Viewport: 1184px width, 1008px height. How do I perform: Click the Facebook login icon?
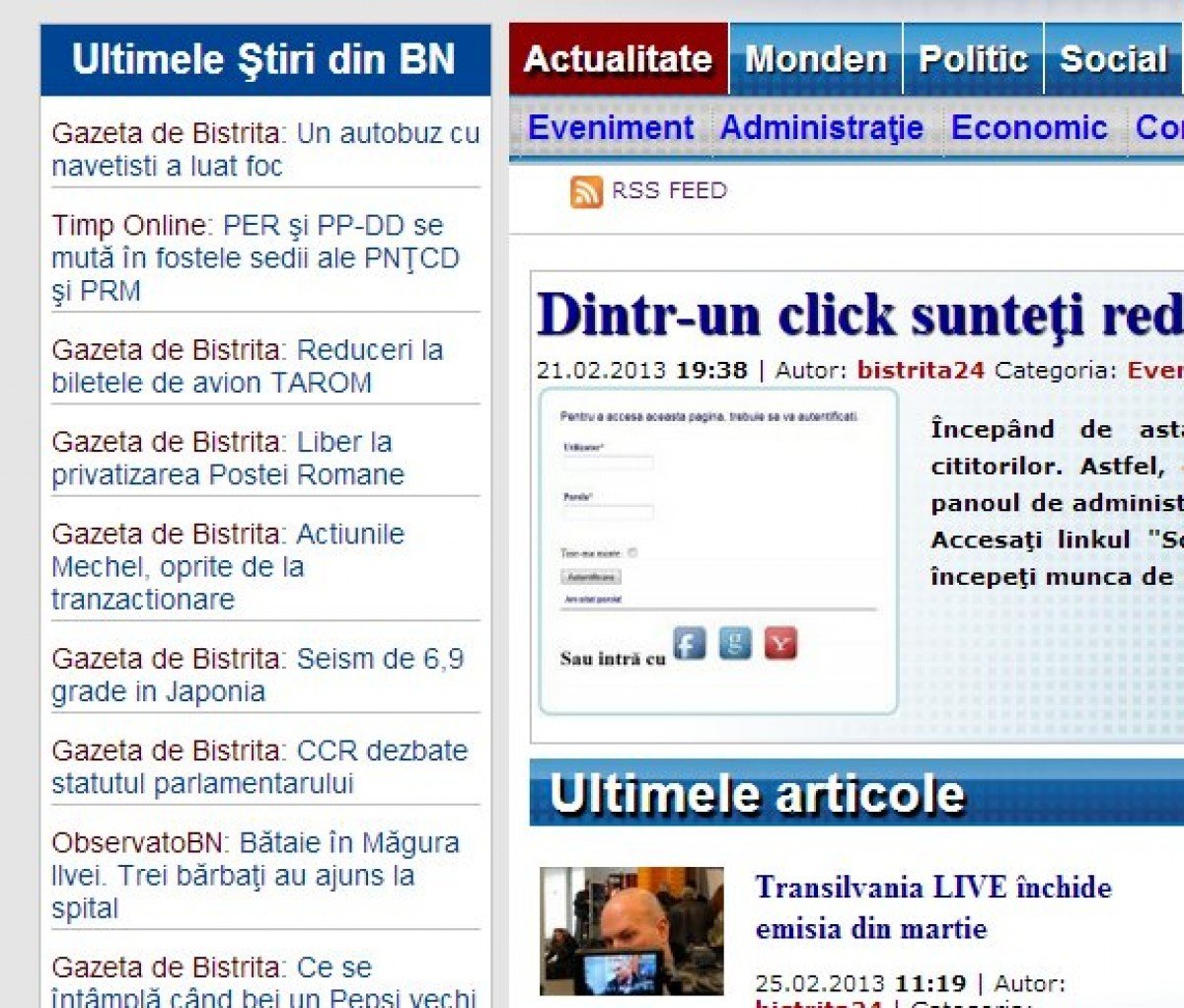pos(690,644)
